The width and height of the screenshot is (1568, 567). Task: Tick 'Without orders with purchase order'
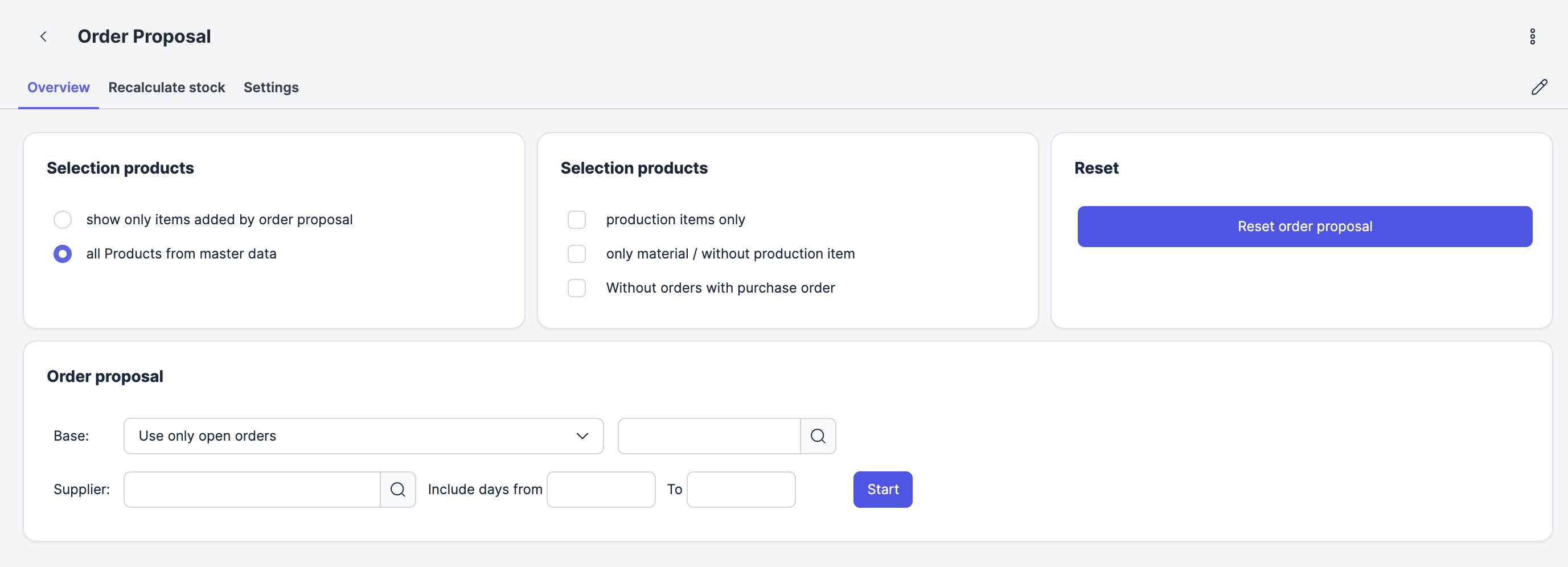click(x=576, y=287)
